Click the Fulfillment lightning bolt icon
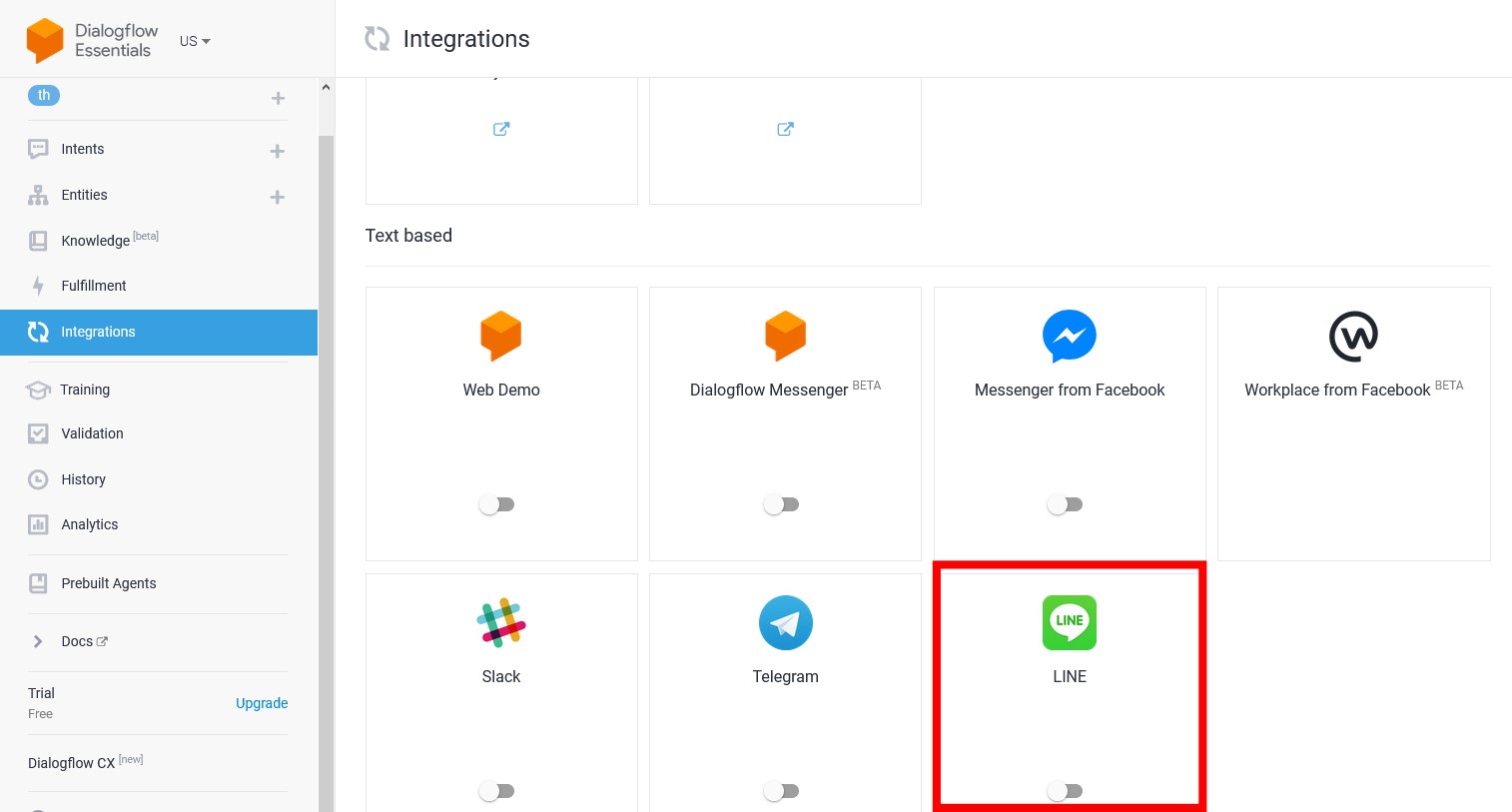Image resolution: width=1512 pixels, height=812 pixels. 38,286
